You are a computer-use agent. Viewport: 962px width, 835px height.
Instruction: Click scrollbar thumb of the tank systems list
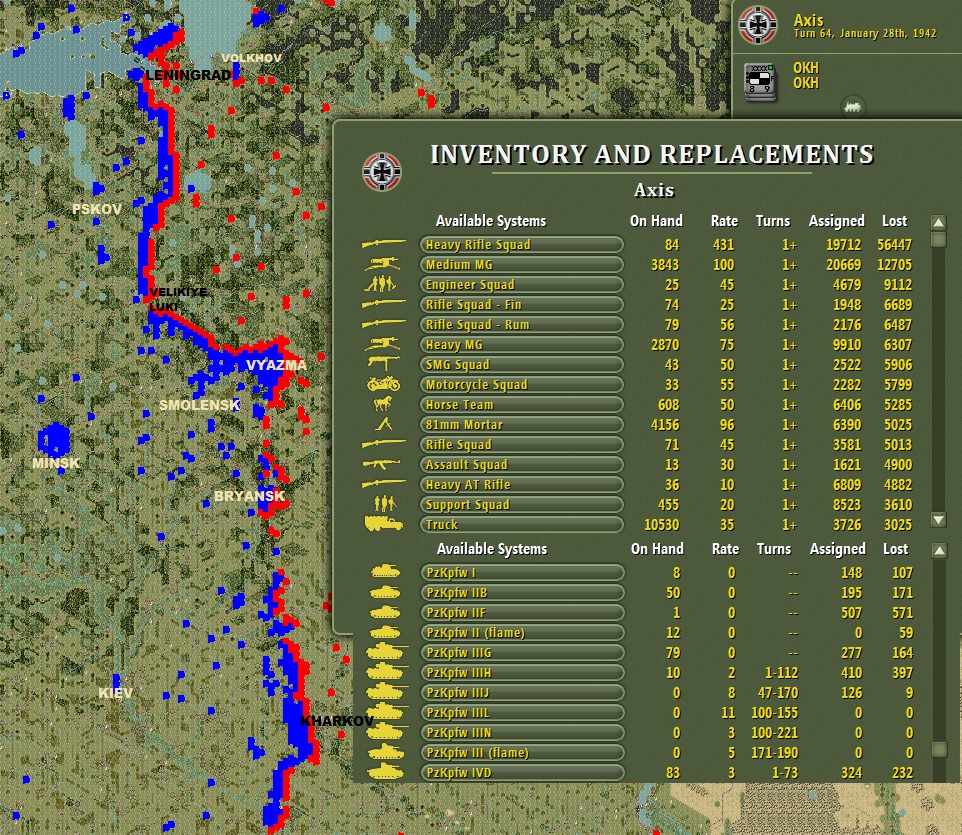pos(939,750)
